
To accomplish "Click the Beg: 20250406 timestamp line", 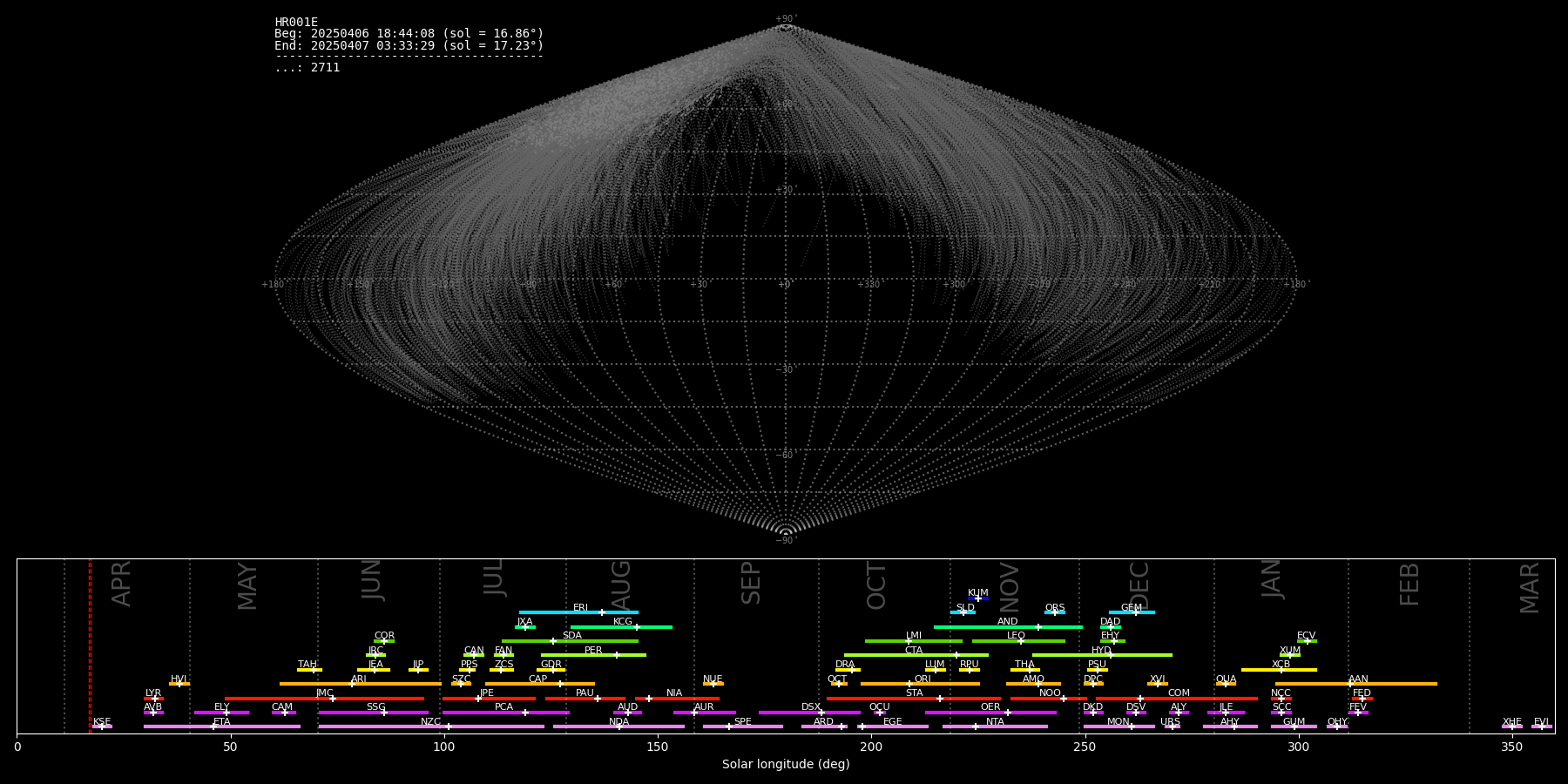I will pyautogui.click(x=409, y=34).
